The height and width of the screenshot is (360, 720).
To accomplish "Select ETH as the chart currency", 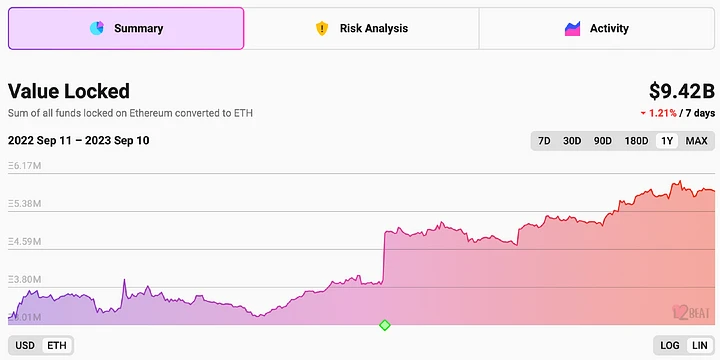I will (57, 345).
